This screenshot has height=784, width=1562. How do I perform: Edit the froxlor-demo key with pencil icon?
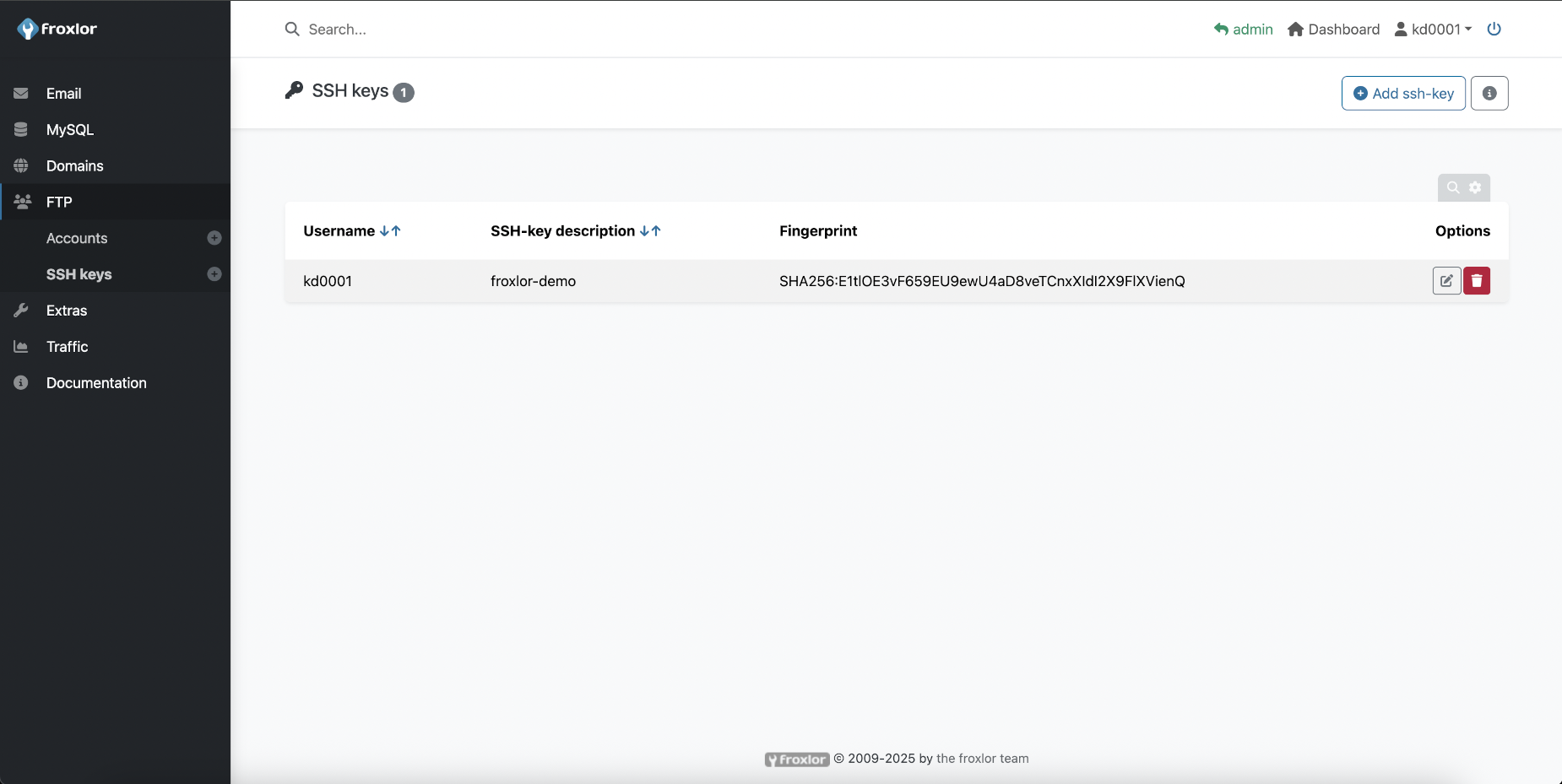point(1446,280)
